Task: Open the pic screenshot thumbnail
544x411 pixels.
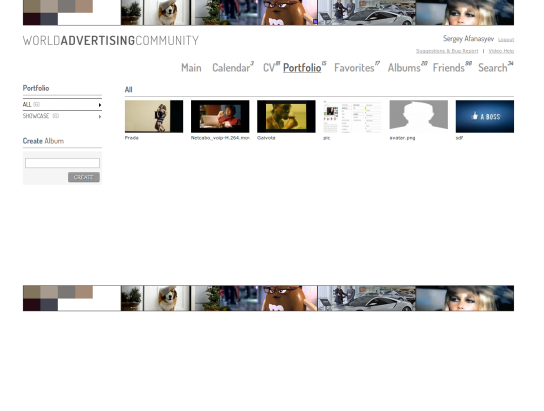Action: click(x=352, y=116)
